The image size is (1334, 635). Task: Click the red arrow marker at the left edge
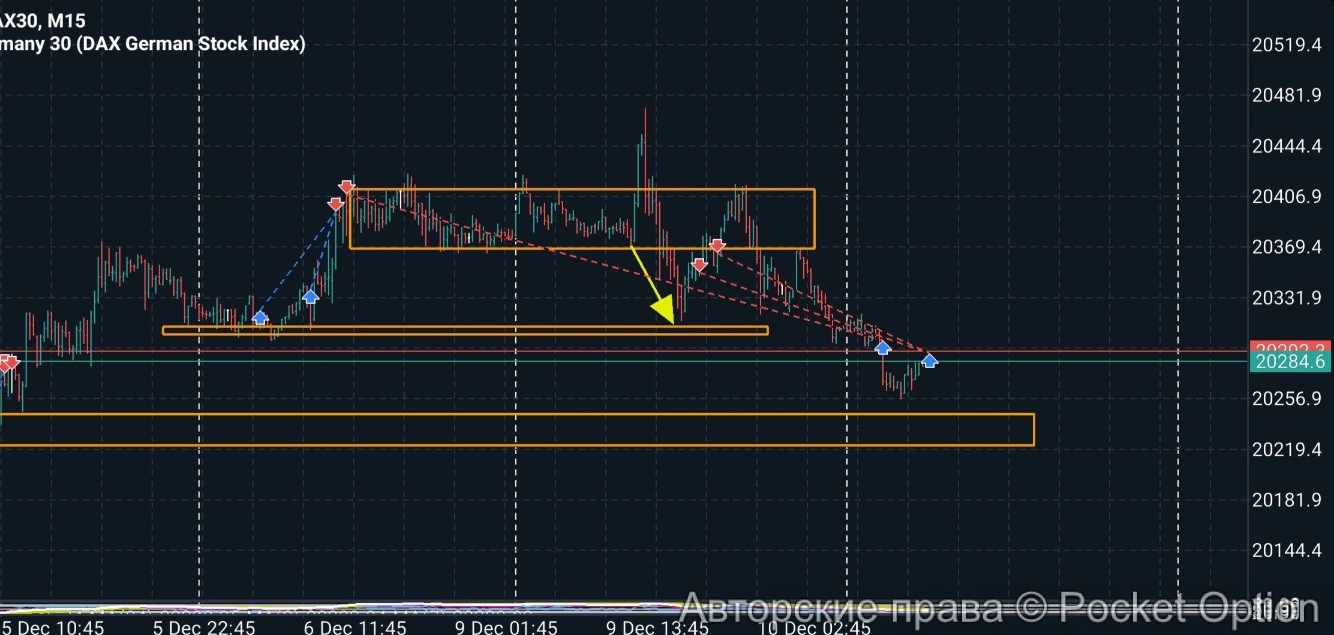click(8, 364)
